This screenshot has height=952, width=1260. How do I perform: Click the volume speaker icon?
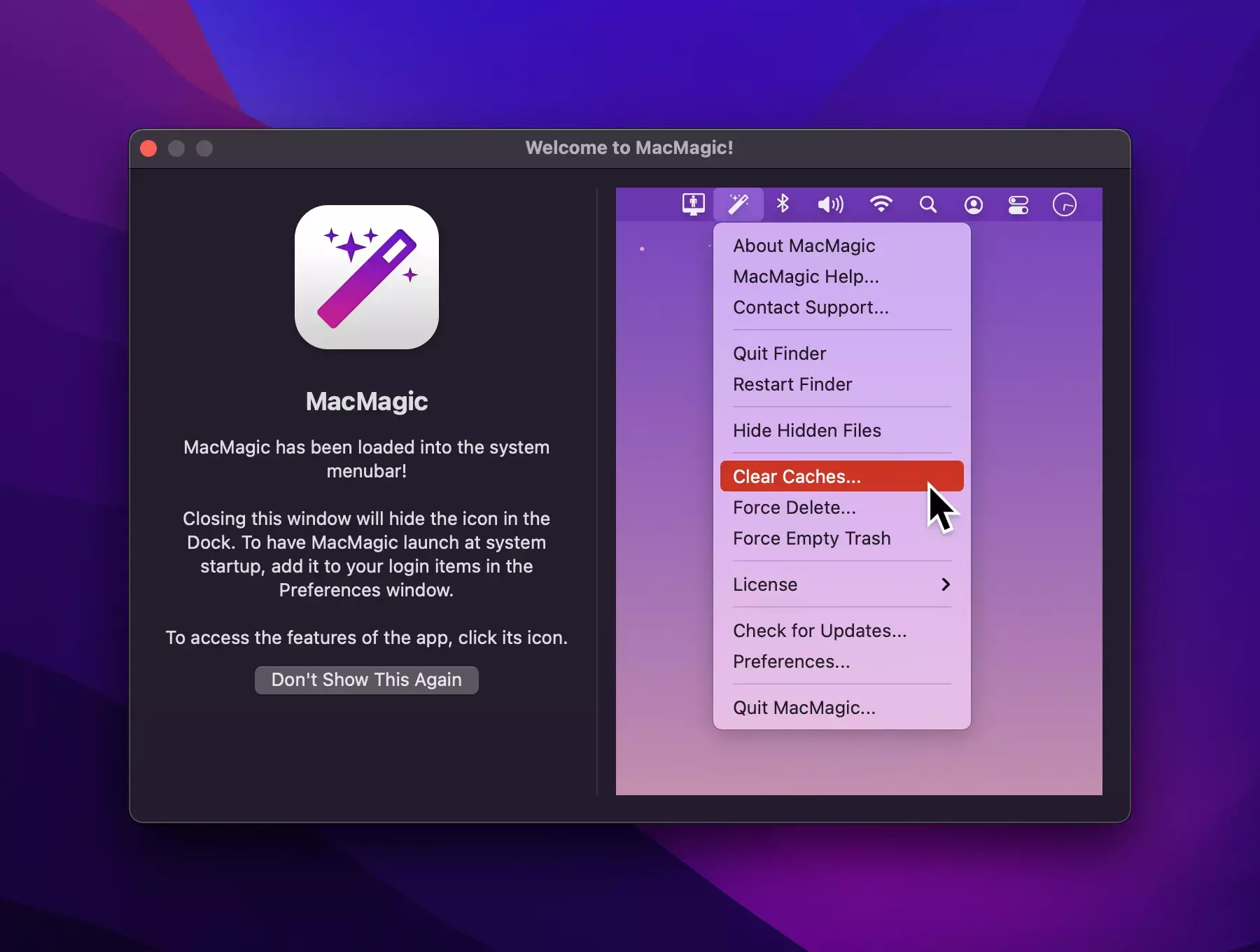(830, 204)
